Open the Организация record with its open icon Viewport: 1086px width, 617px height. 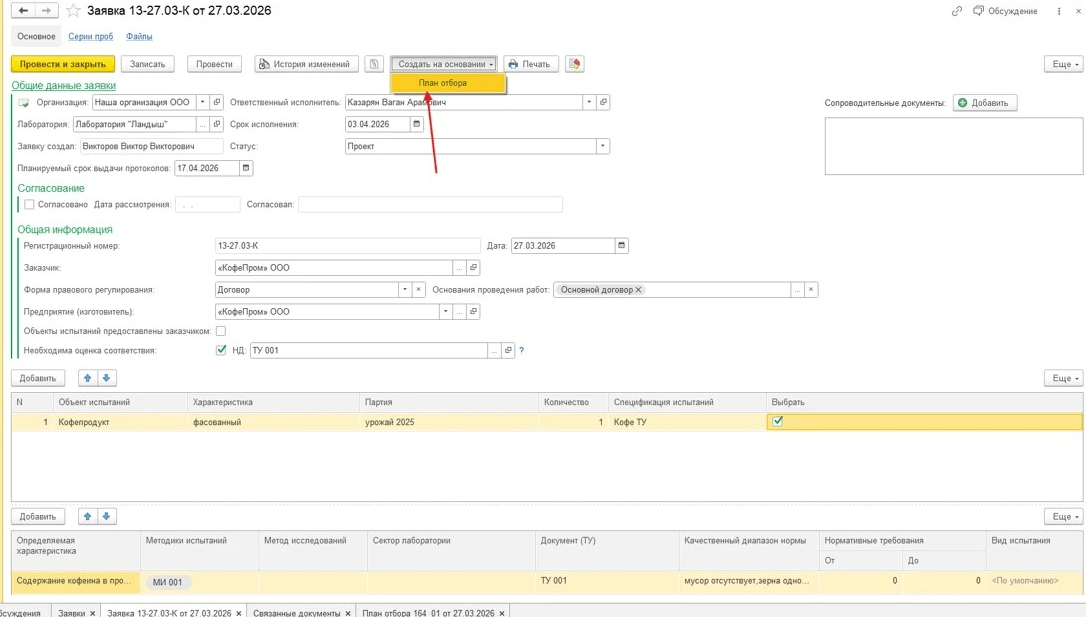(217, 102)
